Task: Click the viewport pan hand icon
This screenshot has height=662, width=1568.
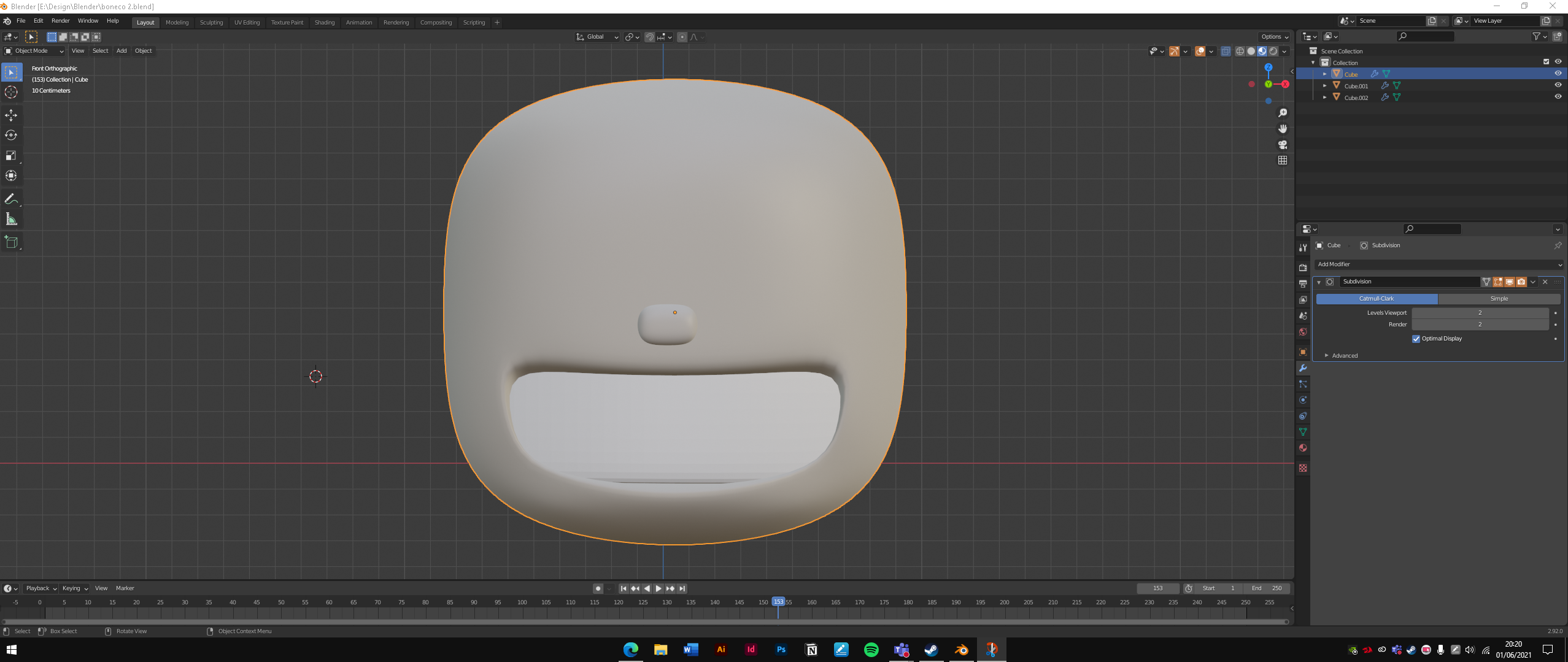Action: [1283, 129]
